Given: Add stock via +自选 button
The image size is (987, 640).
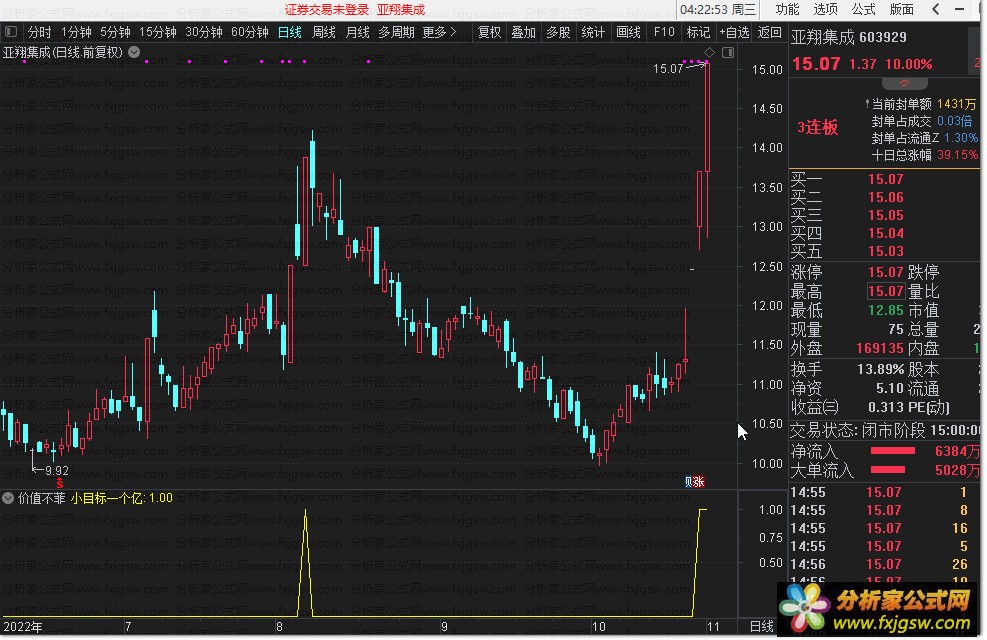Looking at the screenshot, I should tap(734, 32).
